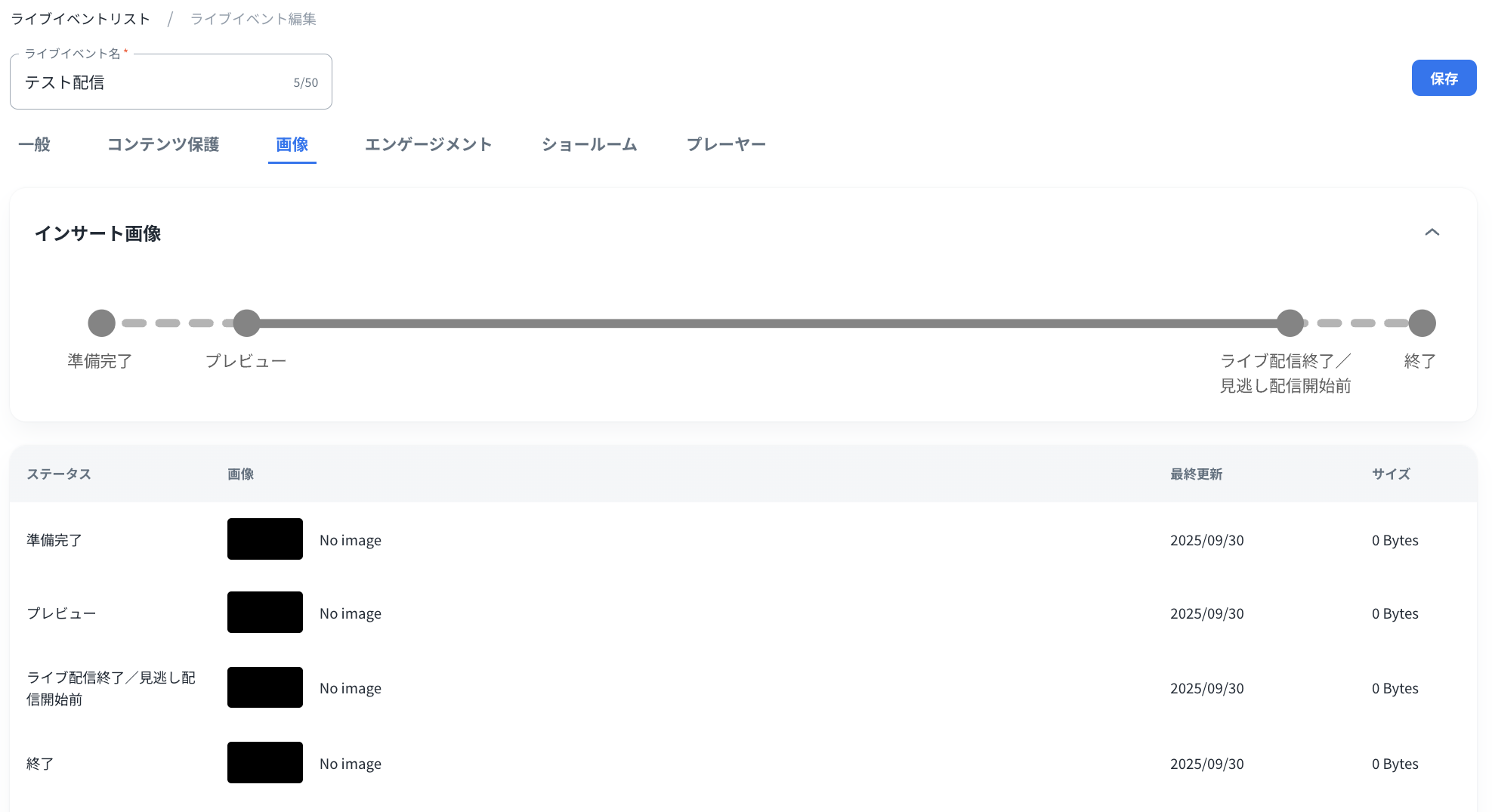Select the 終了 timeline marker dot
Screen dimensions: 1492x812
click(x=1422, y=323)
